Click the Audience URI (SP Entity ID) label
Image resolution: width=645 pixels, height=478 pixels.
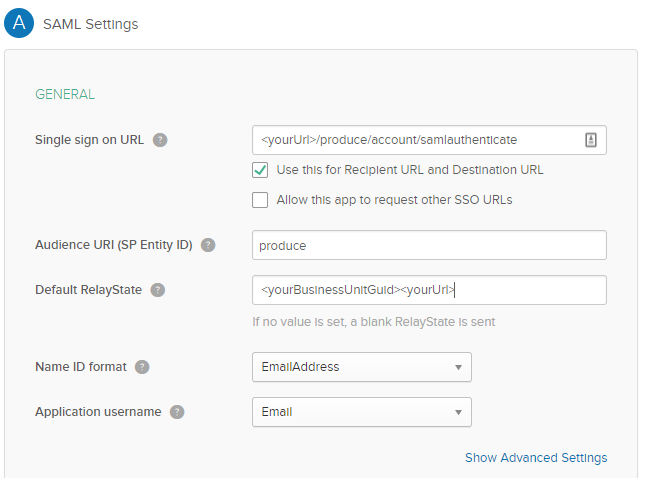coord(113,245)
